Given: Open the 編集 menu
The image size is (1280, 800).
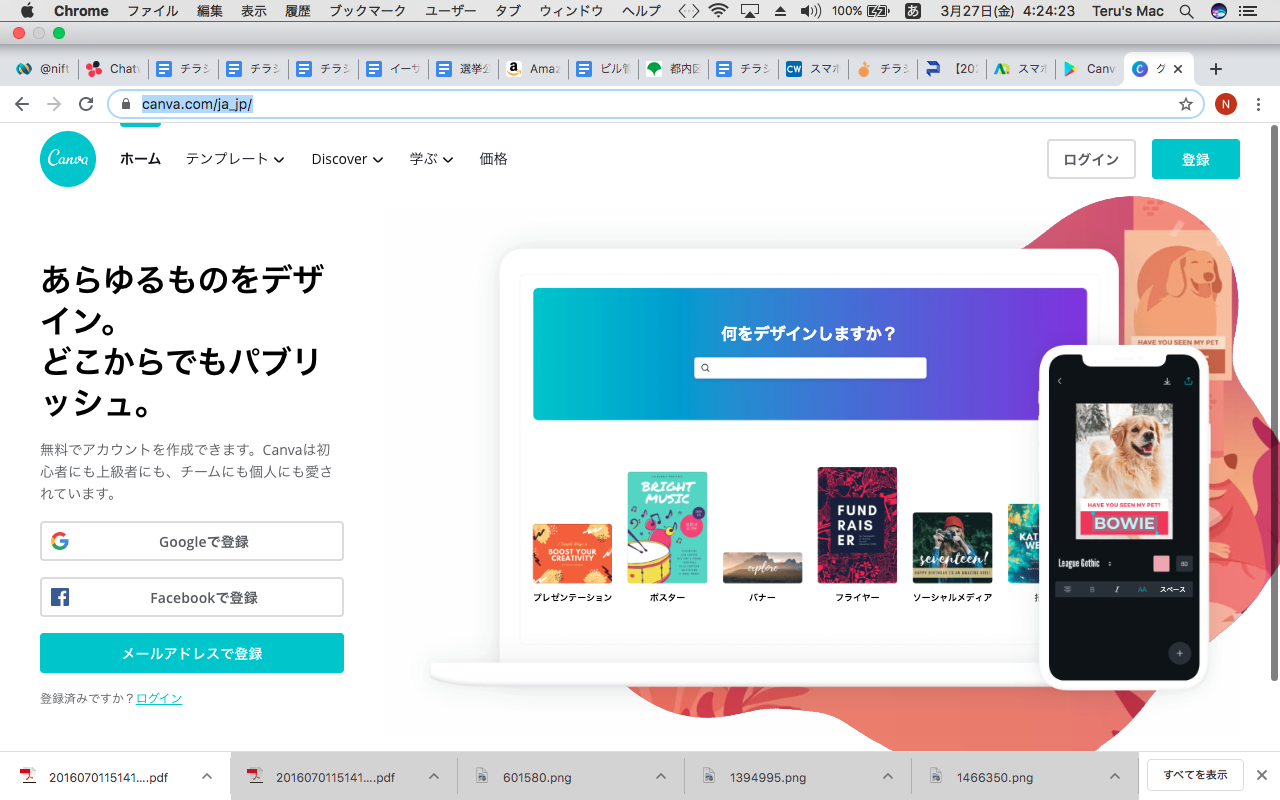Looking at the screenshot, I should tap(210, 11).
